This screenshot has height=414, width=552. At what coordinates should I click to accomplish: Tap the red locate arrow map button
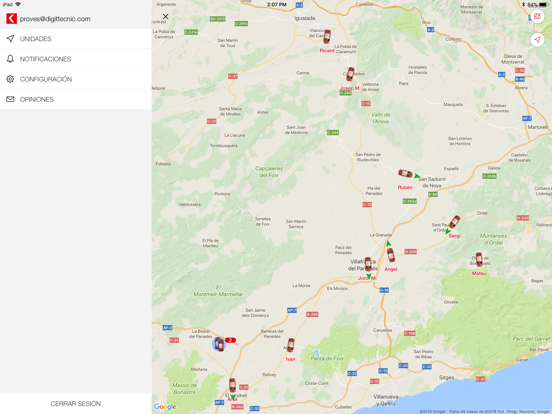coord(537,39)
